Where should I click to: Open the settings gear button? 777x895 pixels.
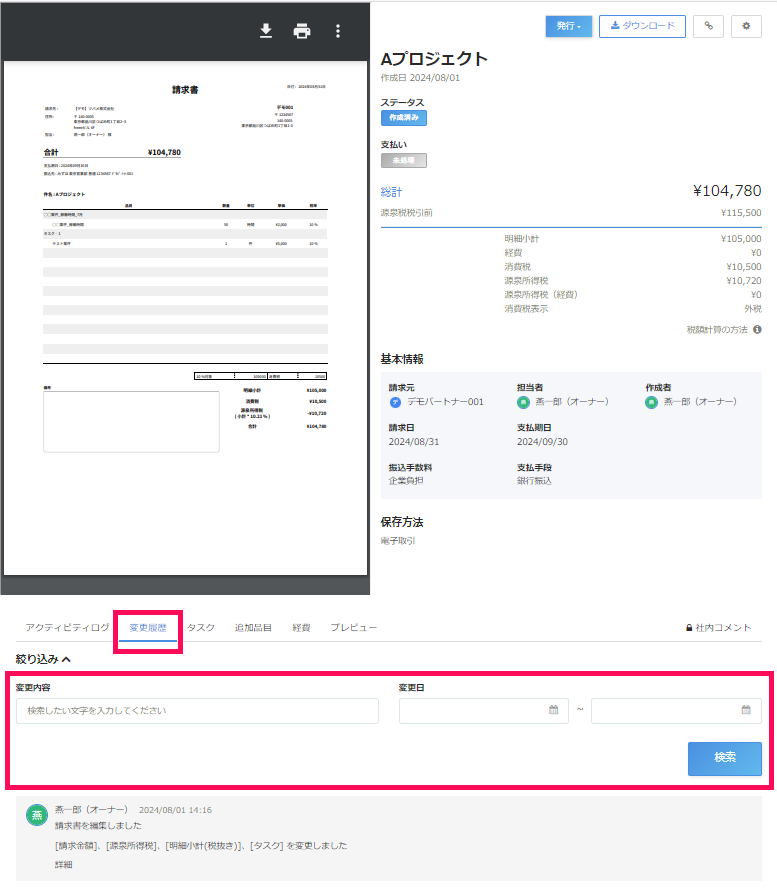746,26
